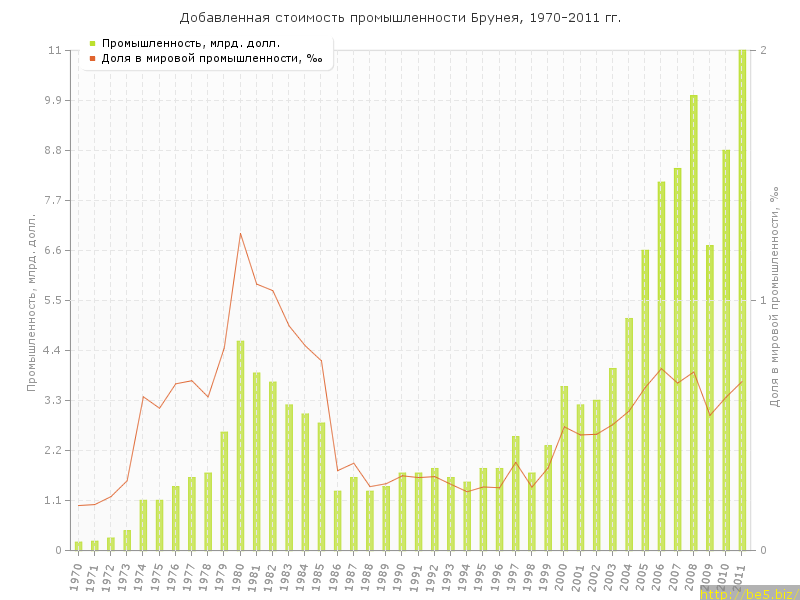Select the 2009 bar
Screen dimensions: 800x600
[709, 398]
